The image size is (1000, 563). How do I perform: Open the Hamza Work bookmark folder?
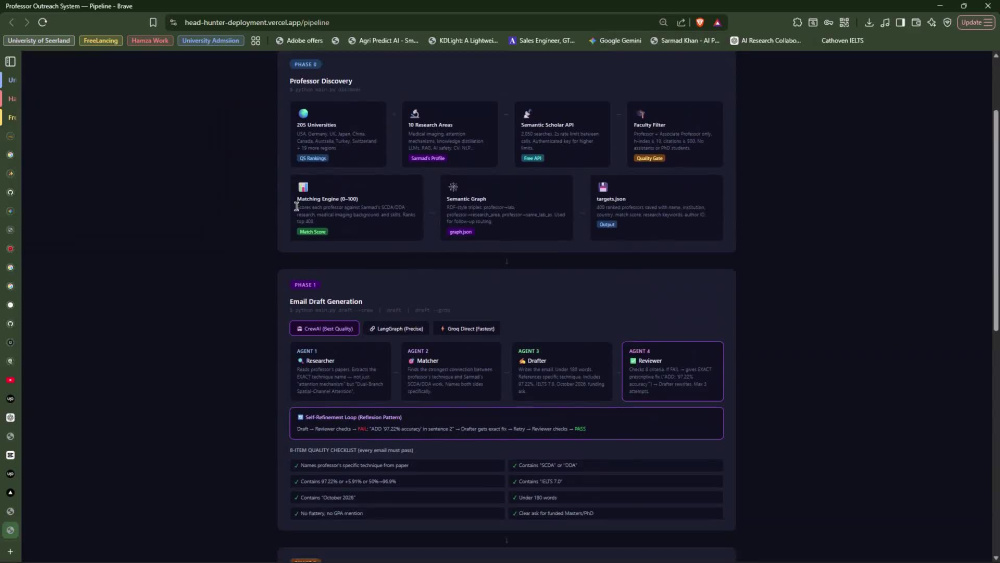(x=149, y=40)
